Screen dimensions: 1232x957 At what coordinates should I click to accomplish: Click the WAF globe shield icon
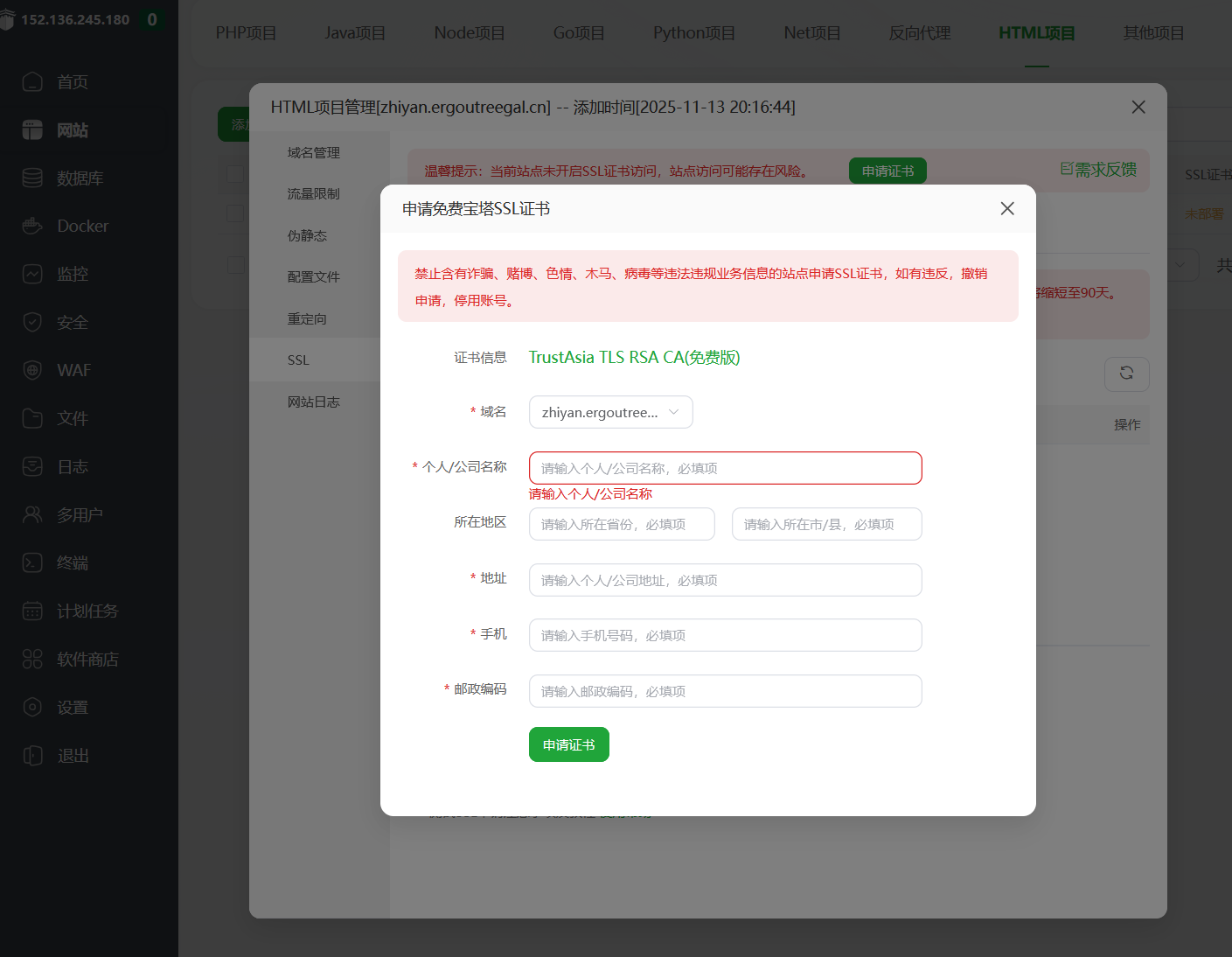(32, 371)
